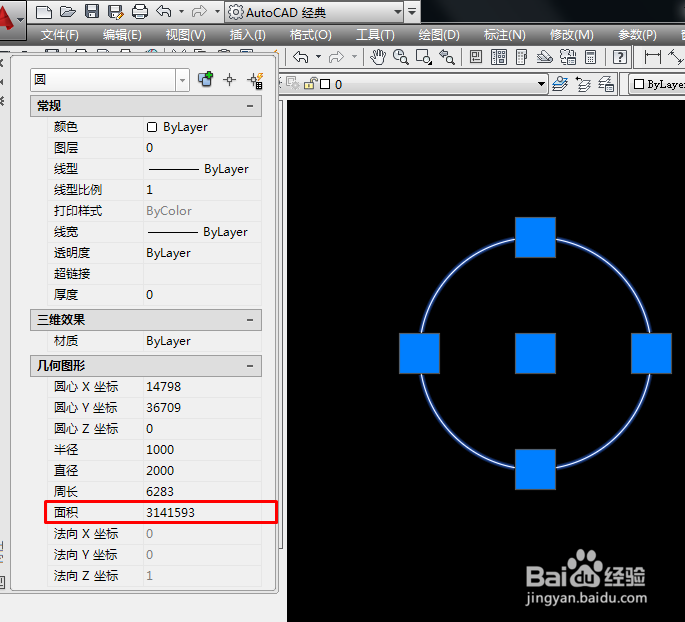685x622 pixels.
Task: Open the undo history dropdown in quick access
Action: click(x=181, y=12)
